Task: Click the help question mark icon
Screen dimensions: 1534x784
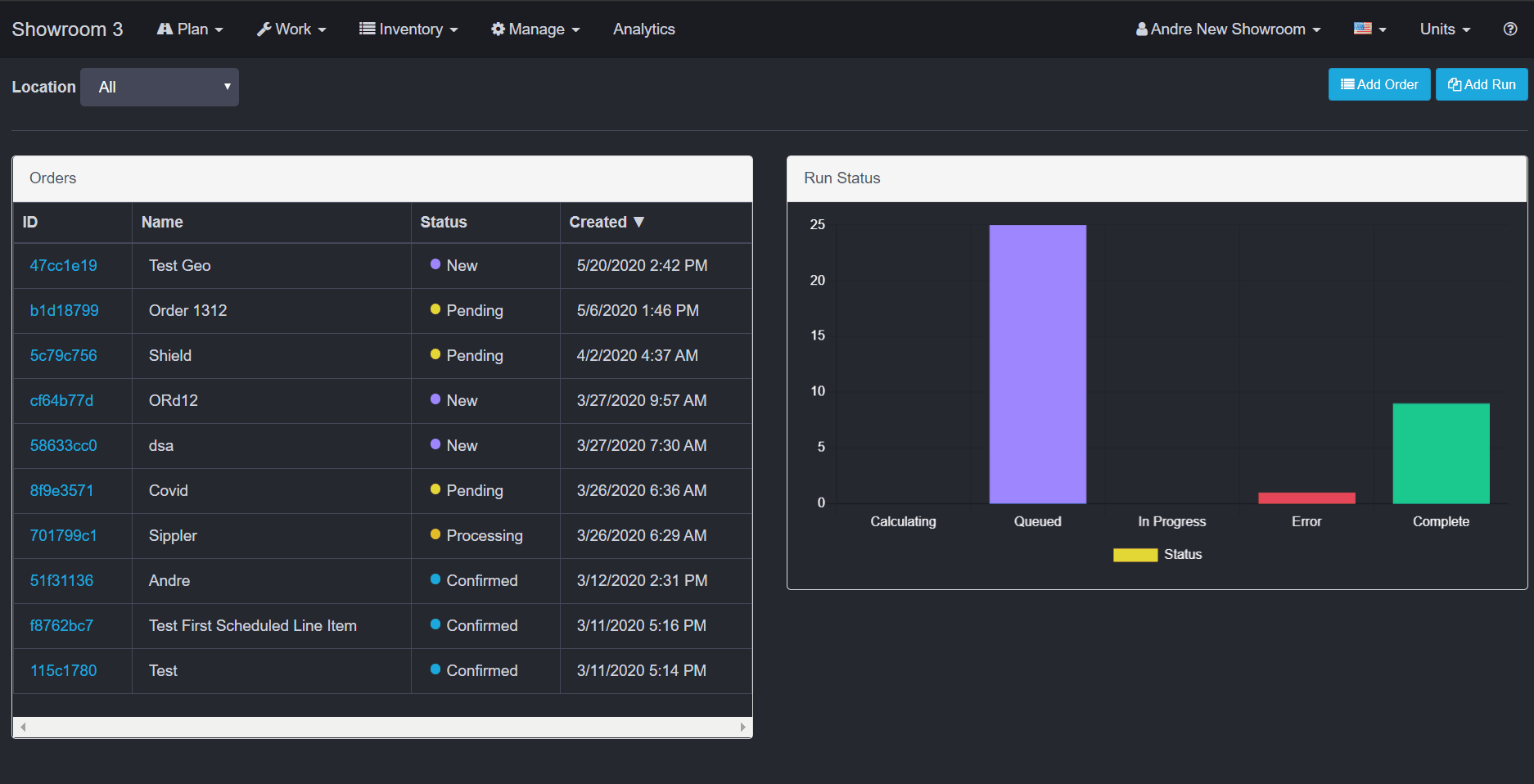Action: 1510,29
